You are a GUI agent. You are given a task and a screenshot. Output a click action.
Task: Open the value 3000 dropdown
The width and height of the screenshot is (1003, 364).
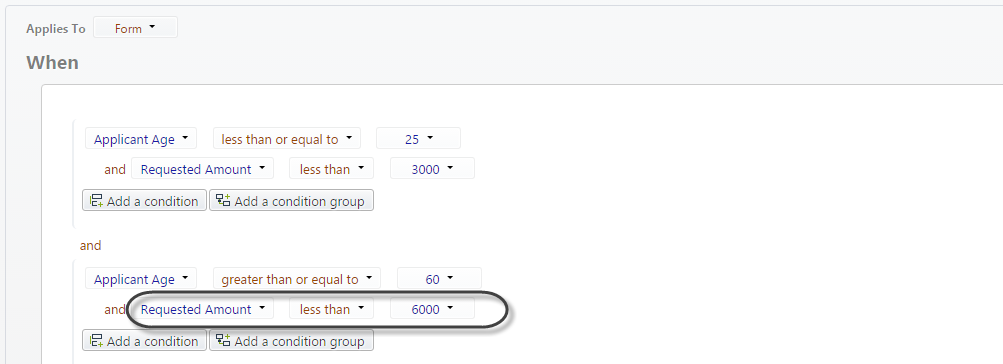point(432,169)
